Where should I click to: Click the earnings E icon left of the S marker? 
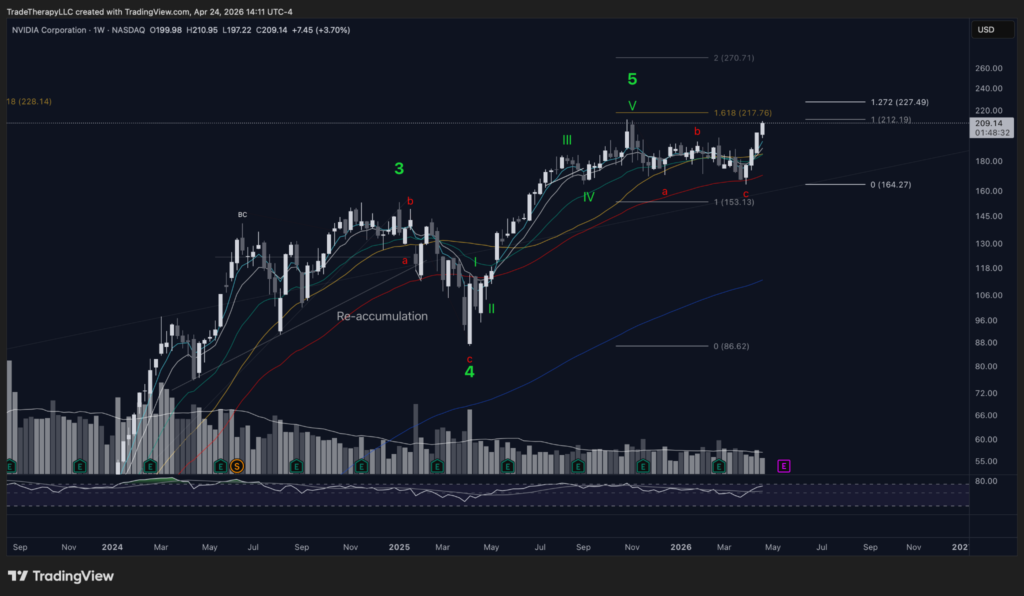221,466
